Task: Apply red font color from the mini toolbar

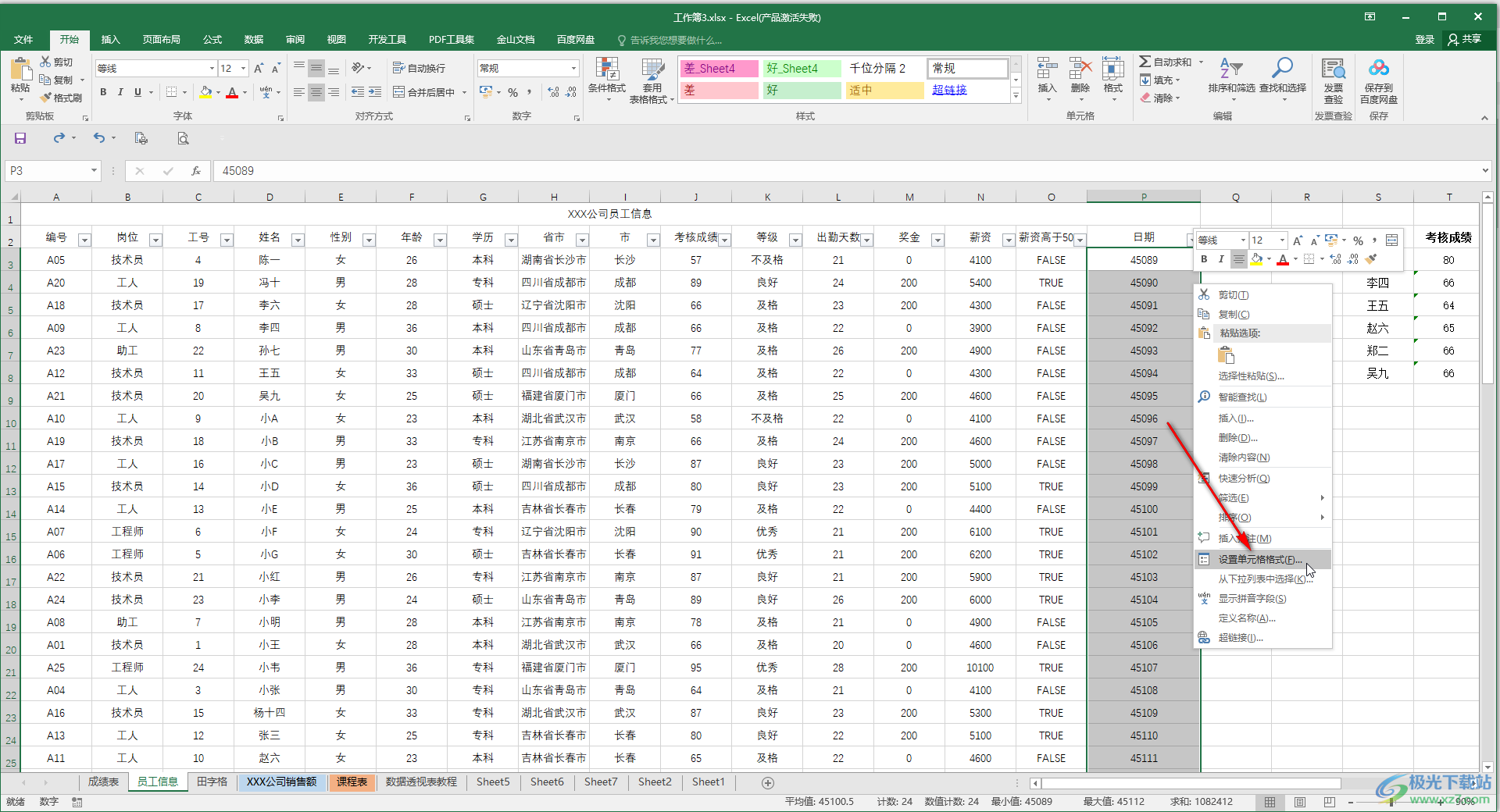Action: [1282, 259]
